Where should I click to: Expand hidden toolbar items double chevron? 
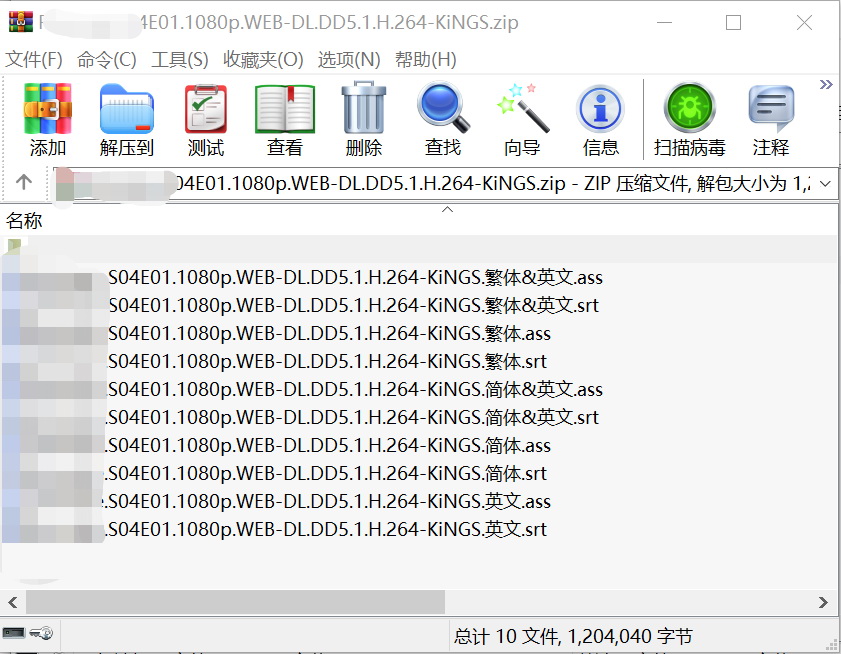point(826,84)
